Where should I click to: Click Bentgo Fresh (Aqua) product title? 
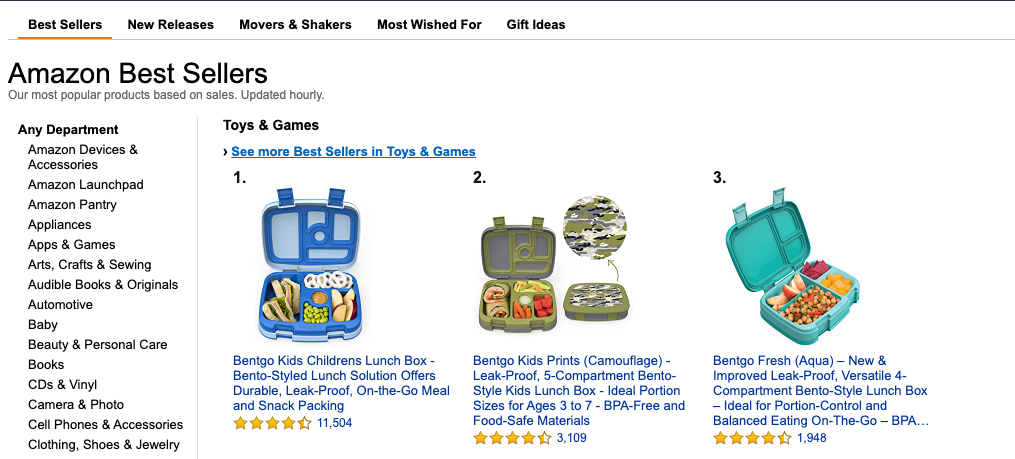(x=820, y=390)
